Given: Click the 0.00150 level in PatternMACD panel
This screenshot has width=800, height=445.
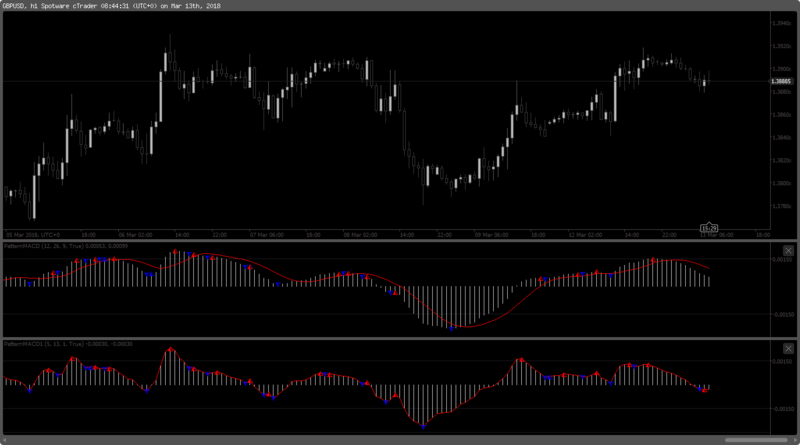Looking at the screenshot, I should click(783, 260).
